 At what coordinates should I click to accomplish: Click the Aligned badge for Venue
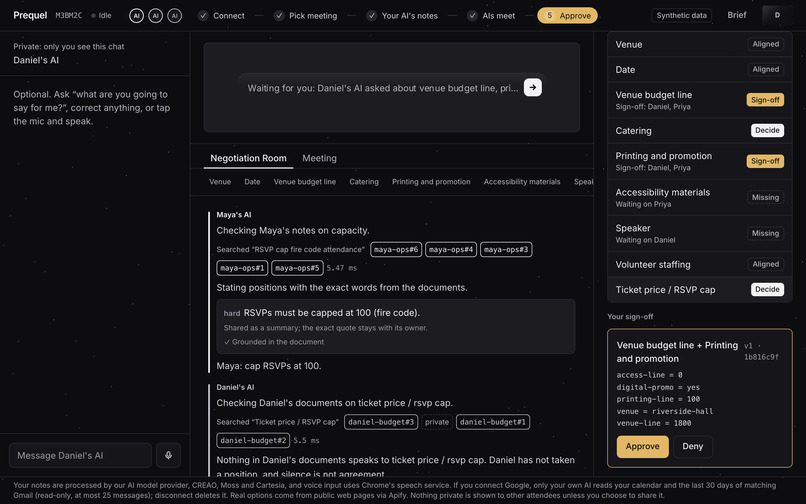(x=765, y=44)
